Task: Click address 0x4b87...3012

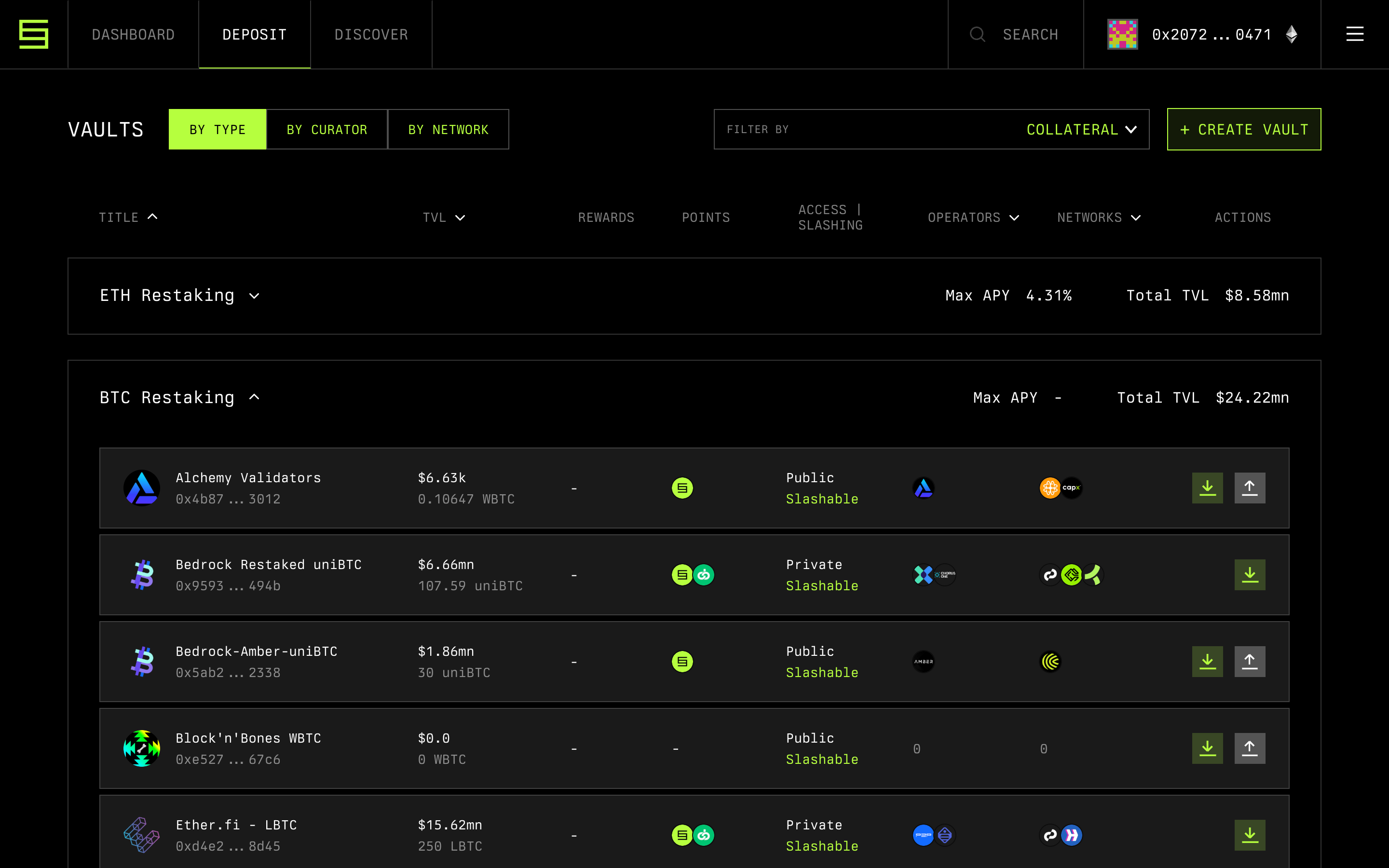Action: [x=228, y=499]
